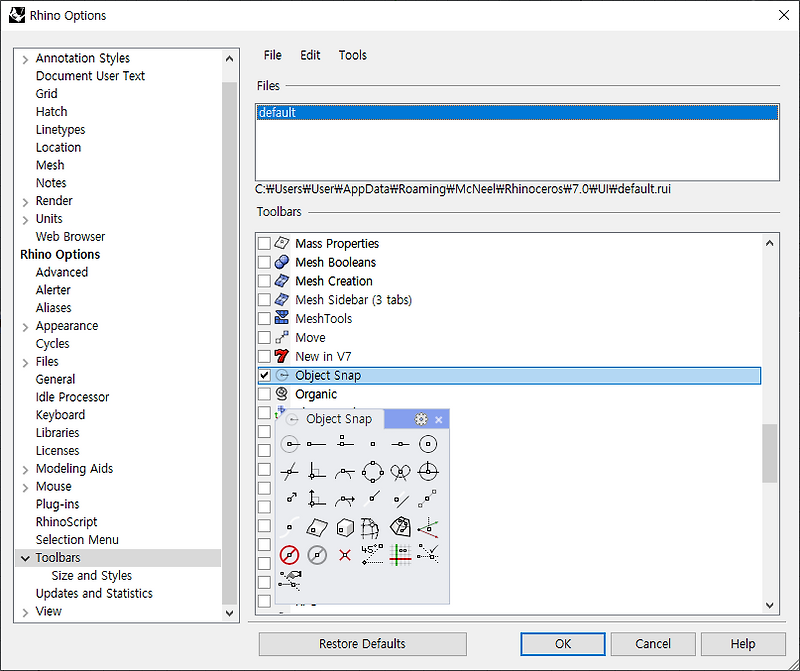The width and height of the screenshot is (800, 671).
Task: Open the Object Snap toolbar gear settings
Action: (420, 419)
